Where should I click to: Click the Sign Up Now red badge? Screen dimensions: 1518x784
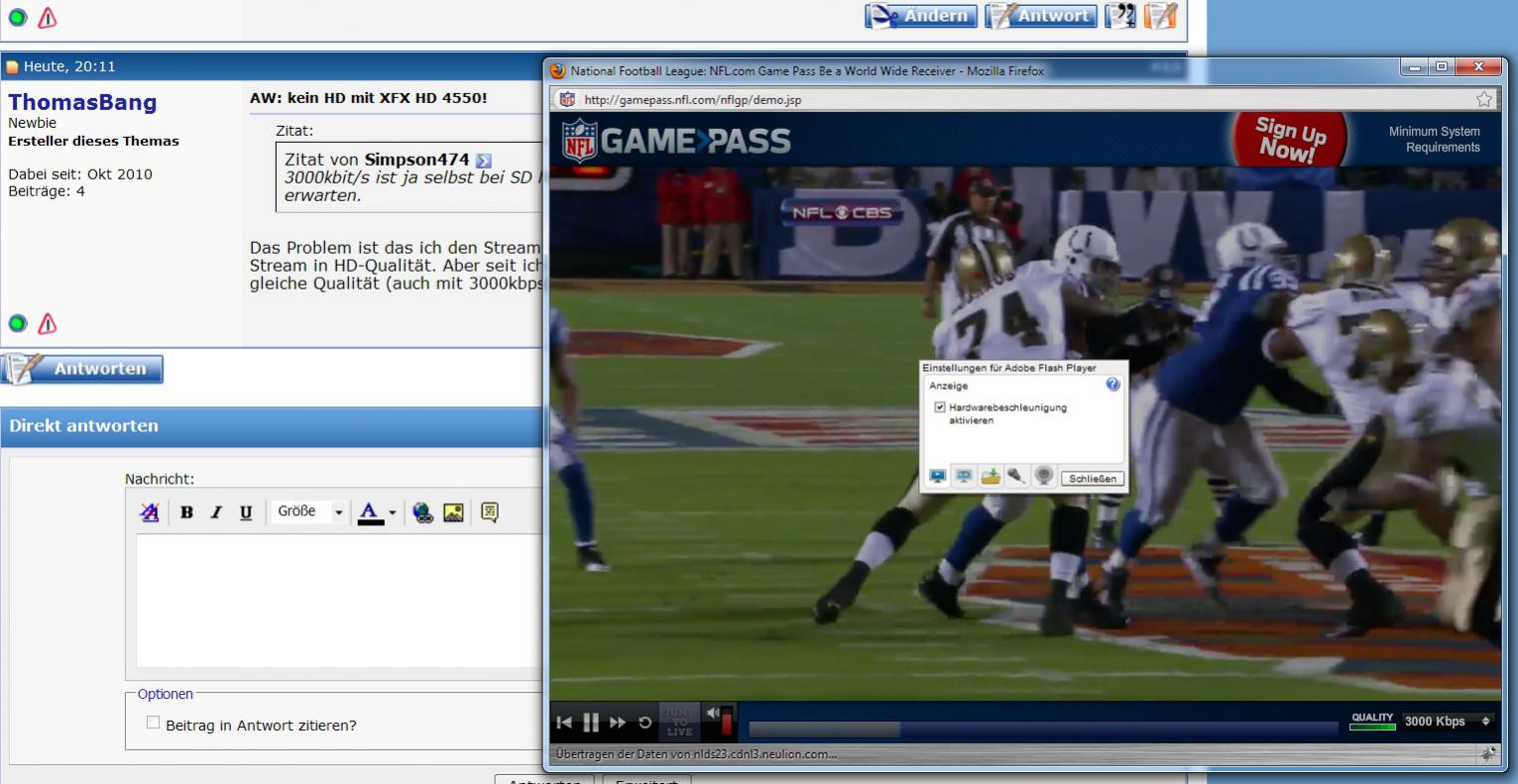[1289, 139]
